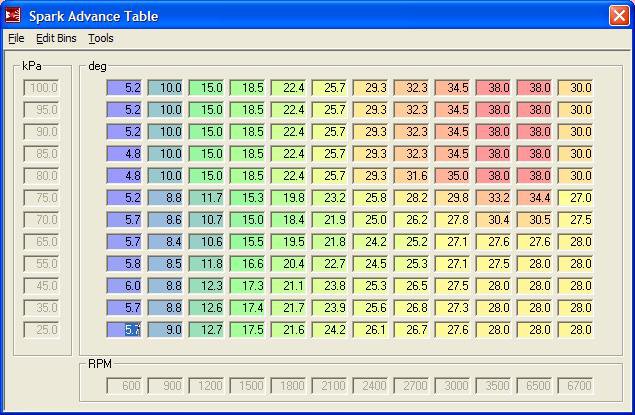The height and width of the screenshot is (415, 635).
Task: Select the 19.8 degree cell in the 75.0 kPa row
Action: click(288, 198)
